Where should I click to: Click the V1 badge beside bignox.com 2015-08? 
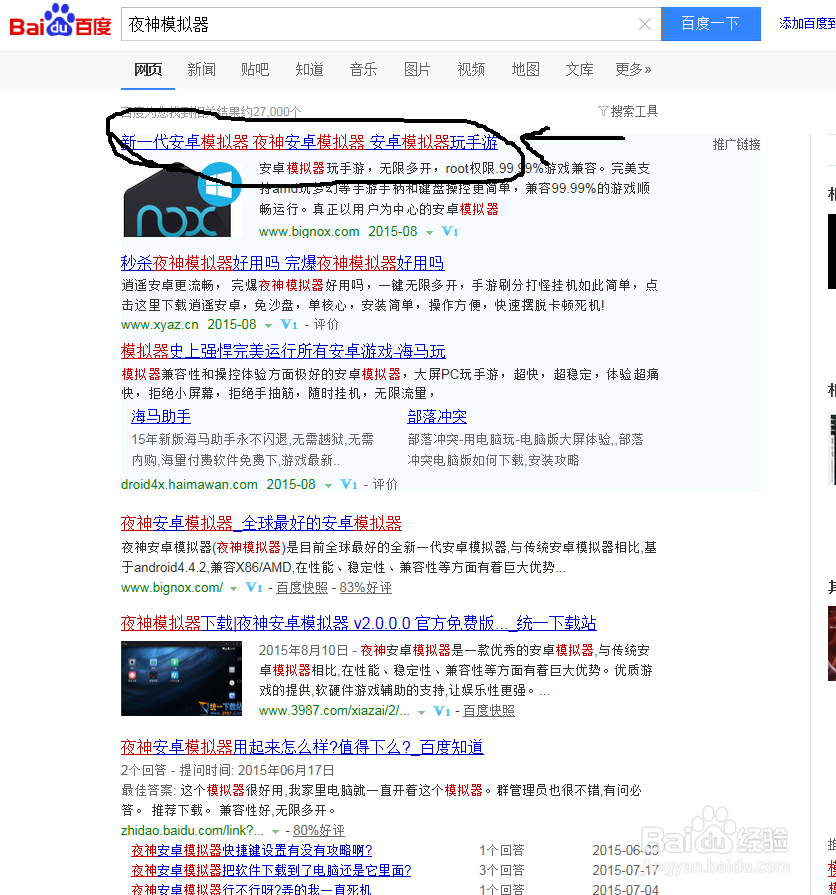(x=450, y=231)
